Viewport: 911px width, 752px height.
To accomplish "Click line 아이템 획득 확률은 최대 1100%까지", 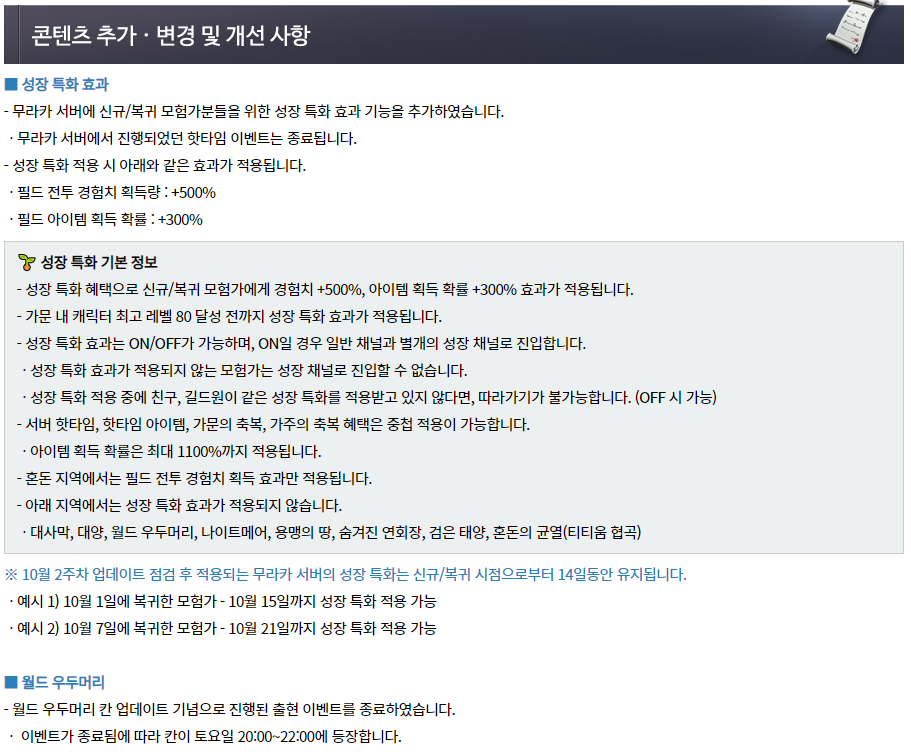I will coord(171,452).
